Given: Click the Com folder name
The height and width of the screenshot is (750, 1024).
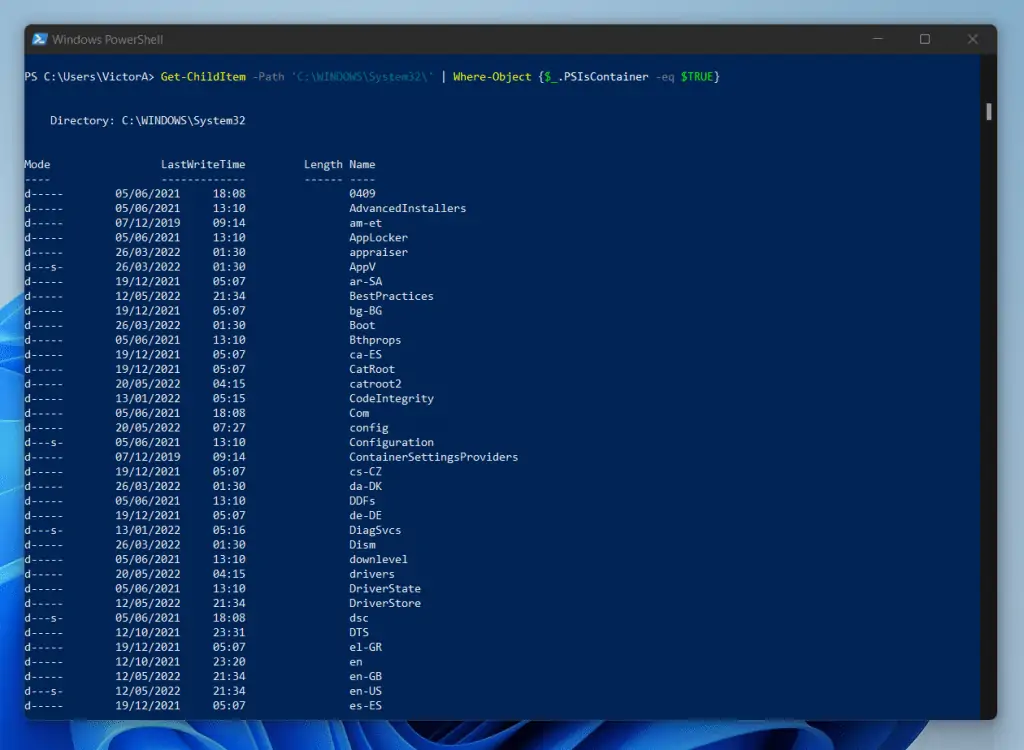Looking at the screenshot, I should click(x=359, y=413).
